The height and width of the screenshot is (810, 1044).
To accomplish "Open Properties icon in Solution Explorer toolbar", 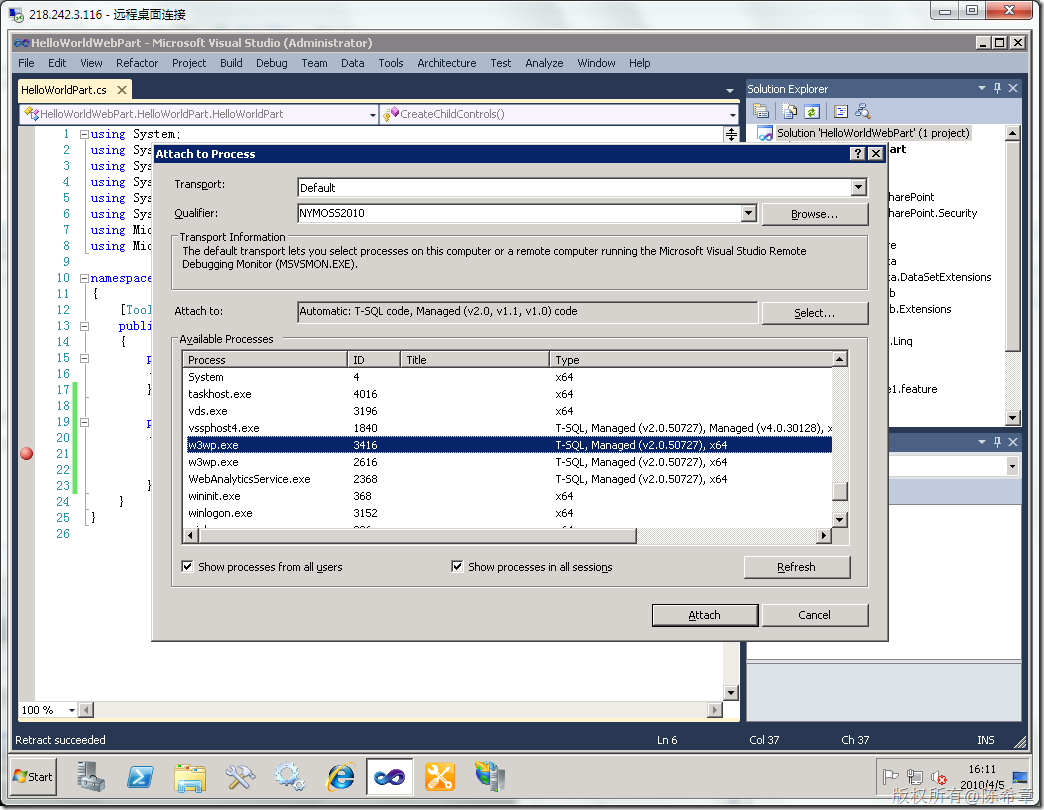I will (761, 111).
